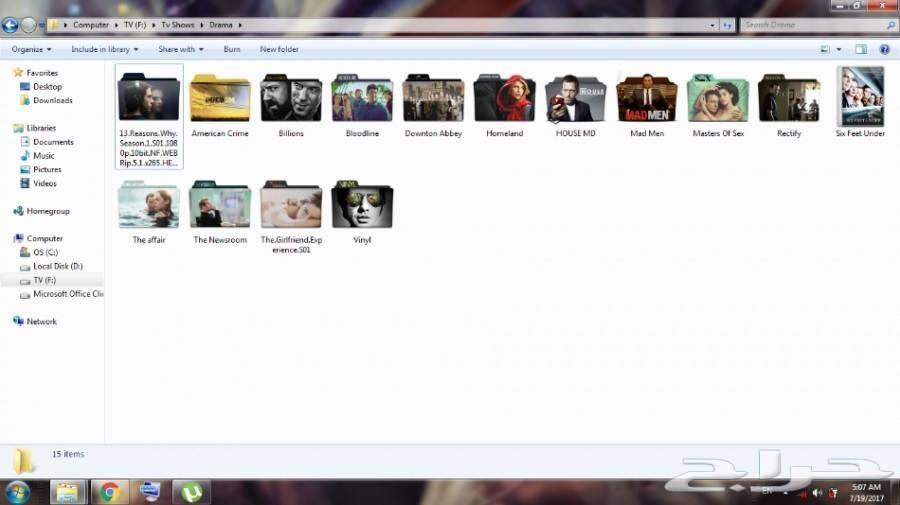The width and height of the screenshot is (900, 505).
Task: Open the Share with dropdown
Action: pos(181,49)
